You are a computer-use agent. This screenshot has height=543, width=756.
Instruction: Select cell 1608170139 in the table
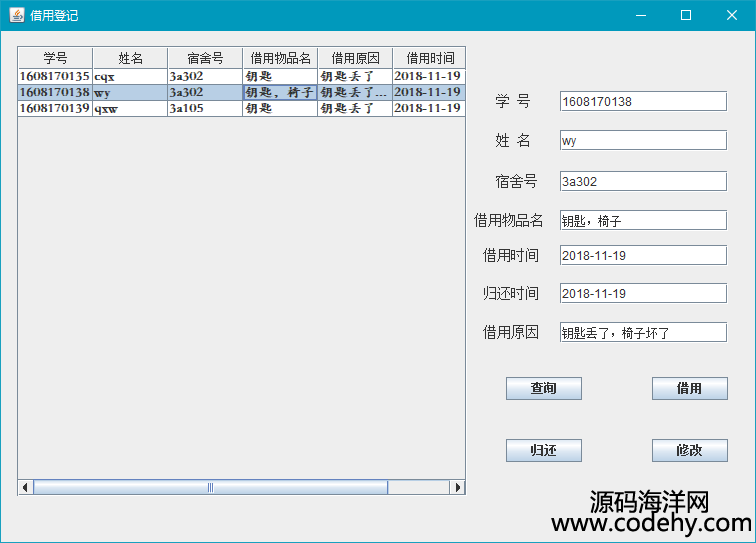click(55, 108)
